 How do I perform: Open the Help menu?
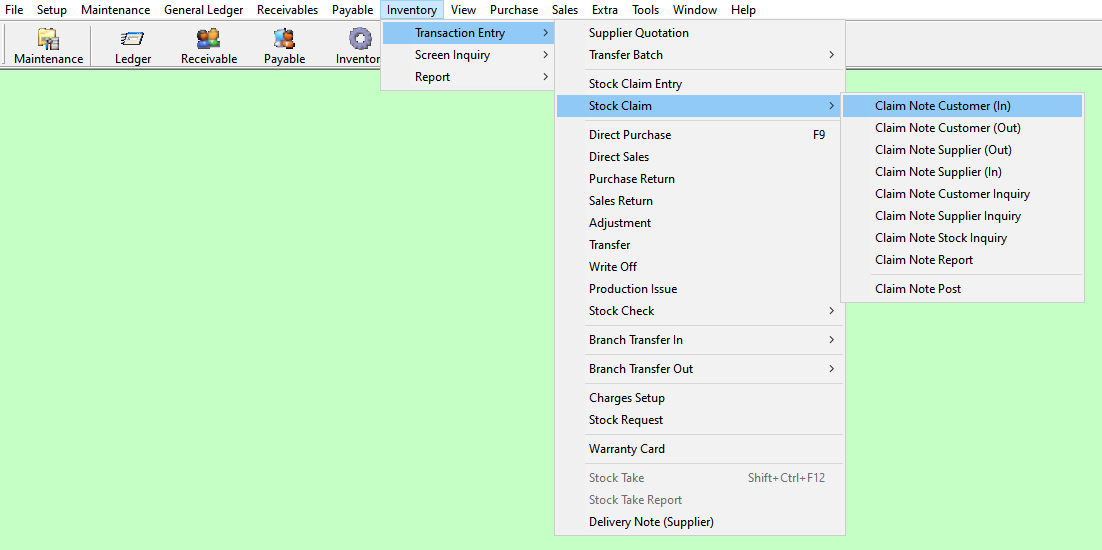pyautogui.click(x=744, y=10)
